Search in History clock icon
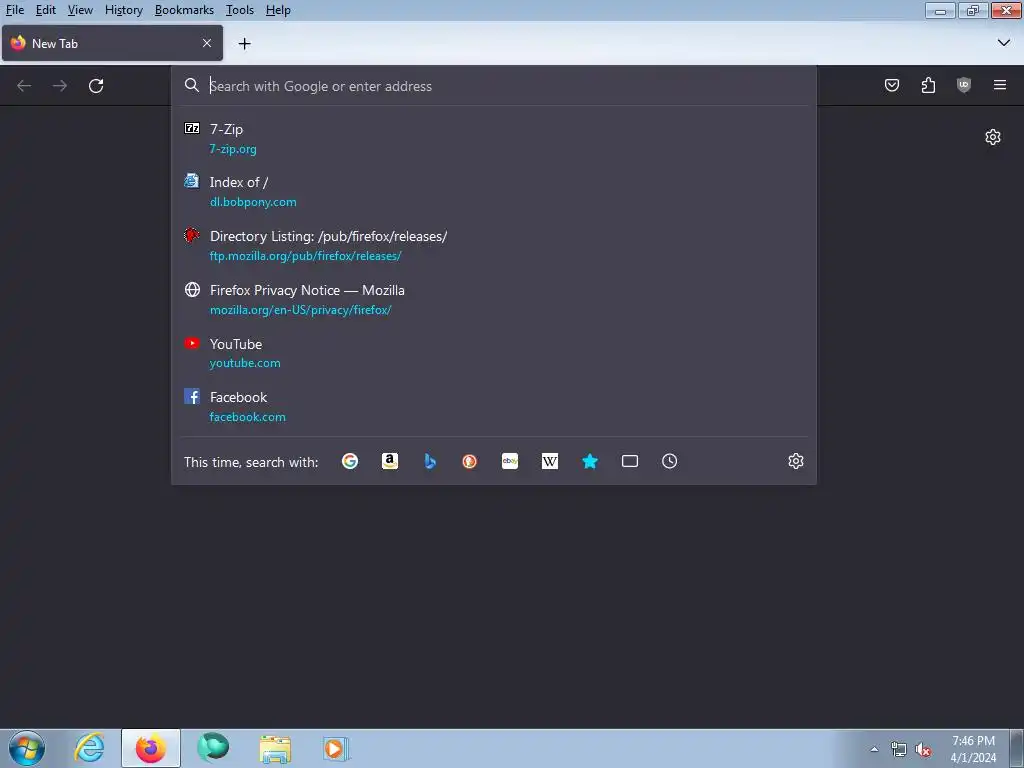The image size is (1024, 768). point(669,461)
